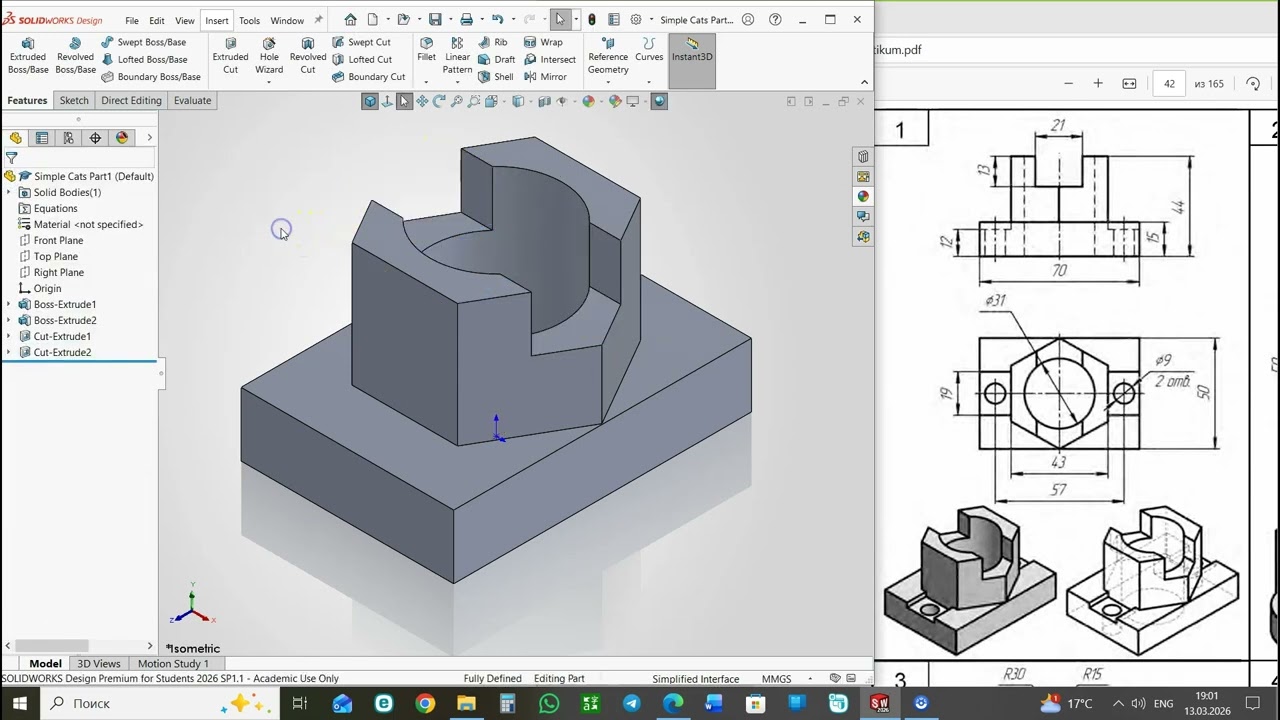Screen dimensions: 1280x720
Task: Click PDF viewer page number field
Action: (1169, 83)
